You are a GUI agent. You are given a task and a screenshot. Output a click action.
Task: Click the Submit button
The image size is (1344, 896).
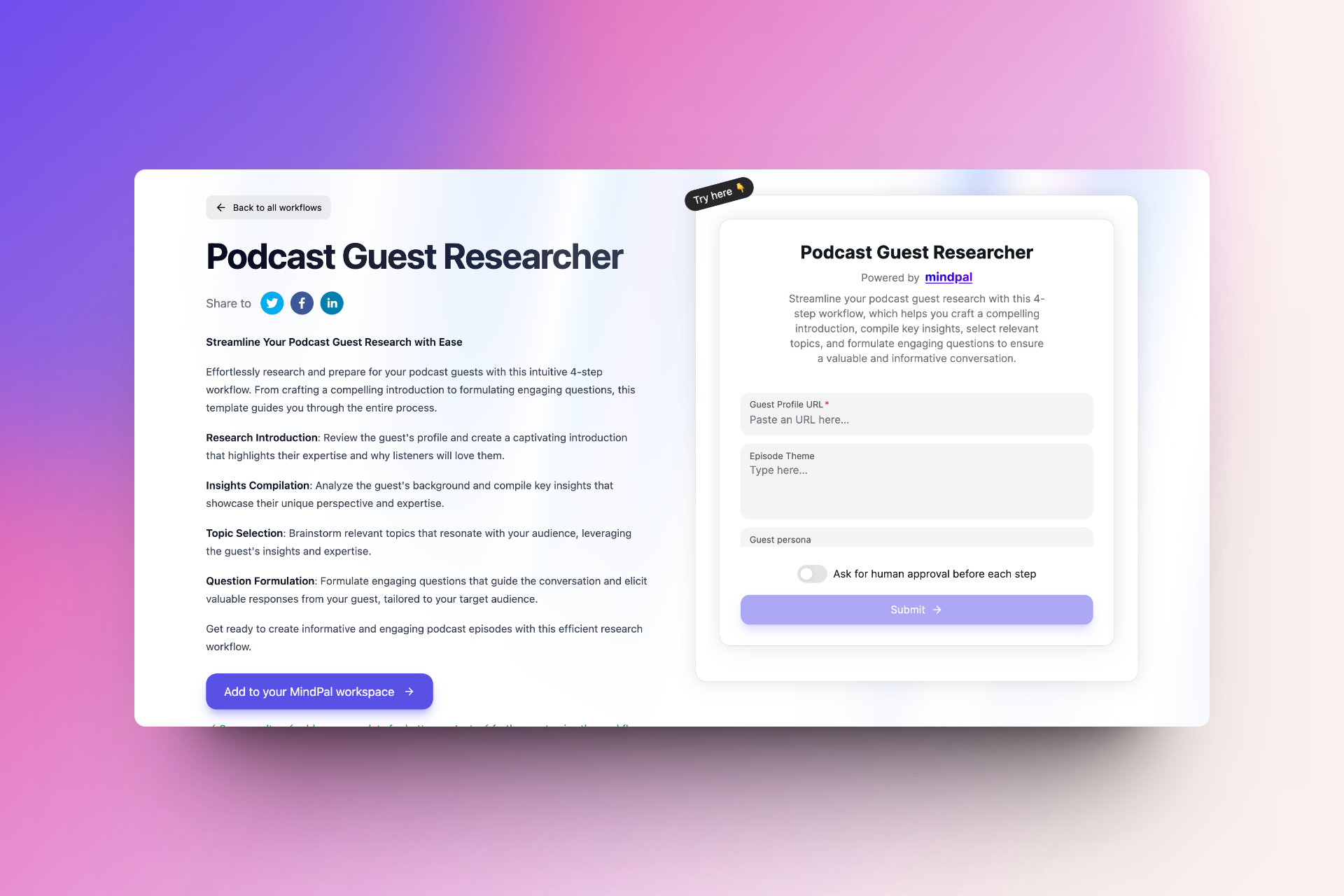point(916,609)
